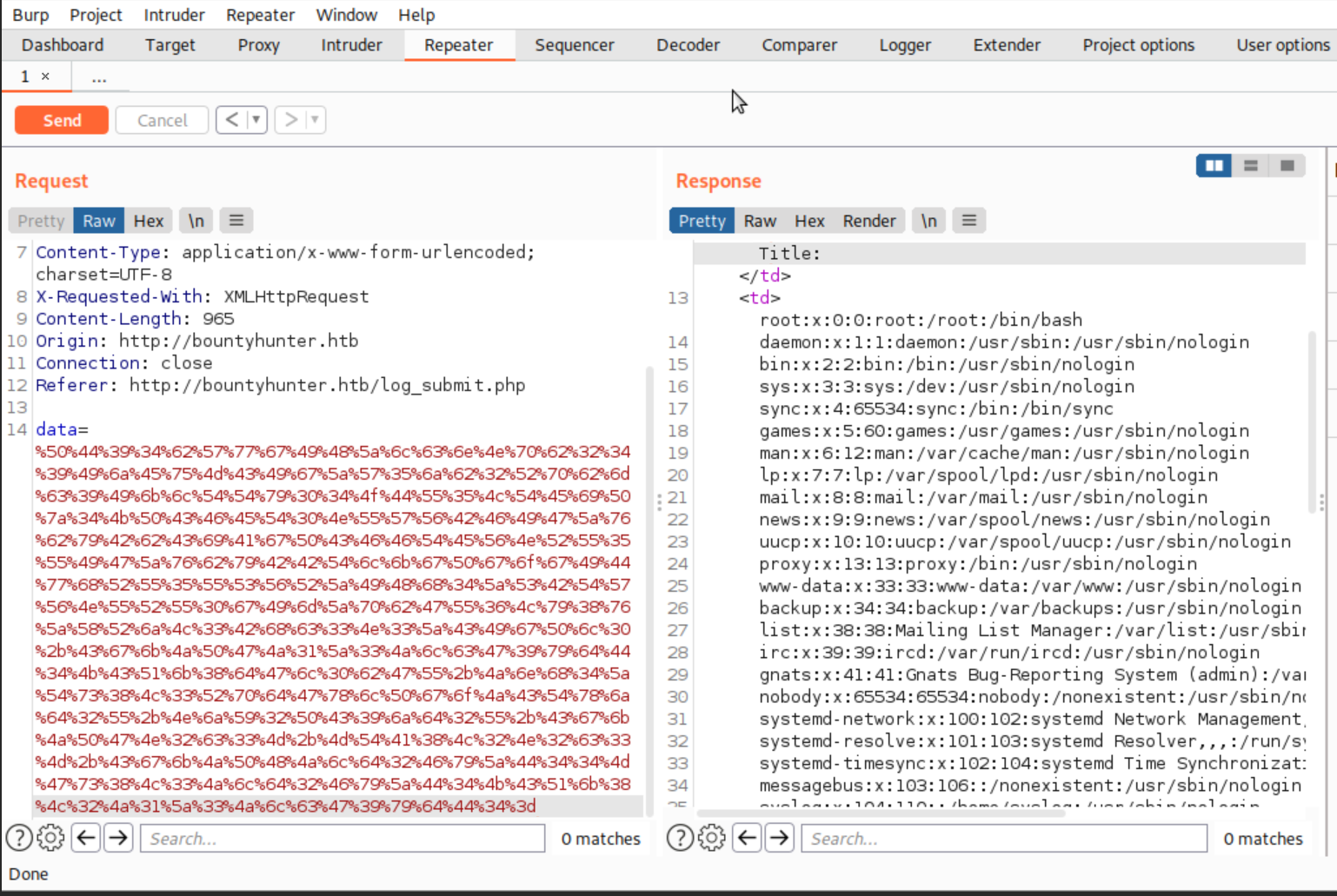Toggle non-printable characters in the Response
This screenshot has height=896, width=1337.
tap(928, 221)
